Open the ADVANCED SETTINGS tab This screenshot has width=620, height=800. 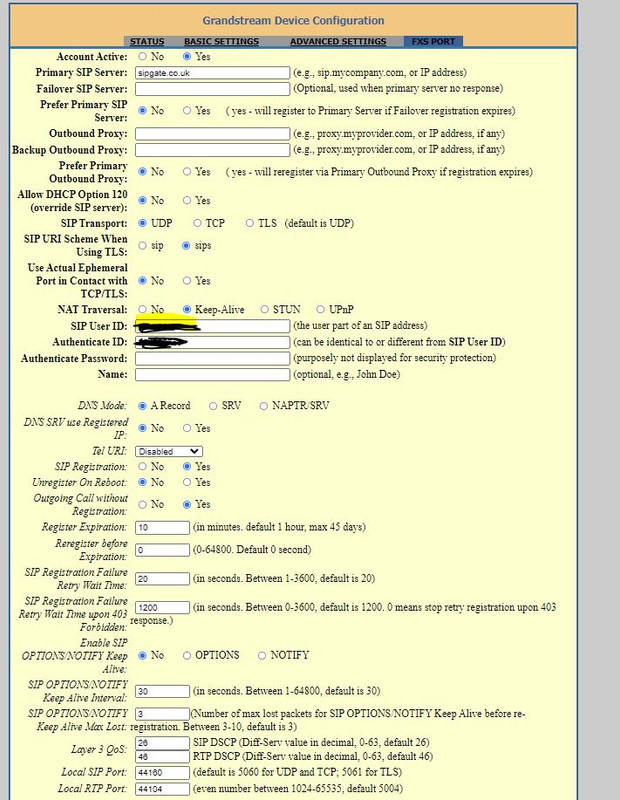point(338,41)
